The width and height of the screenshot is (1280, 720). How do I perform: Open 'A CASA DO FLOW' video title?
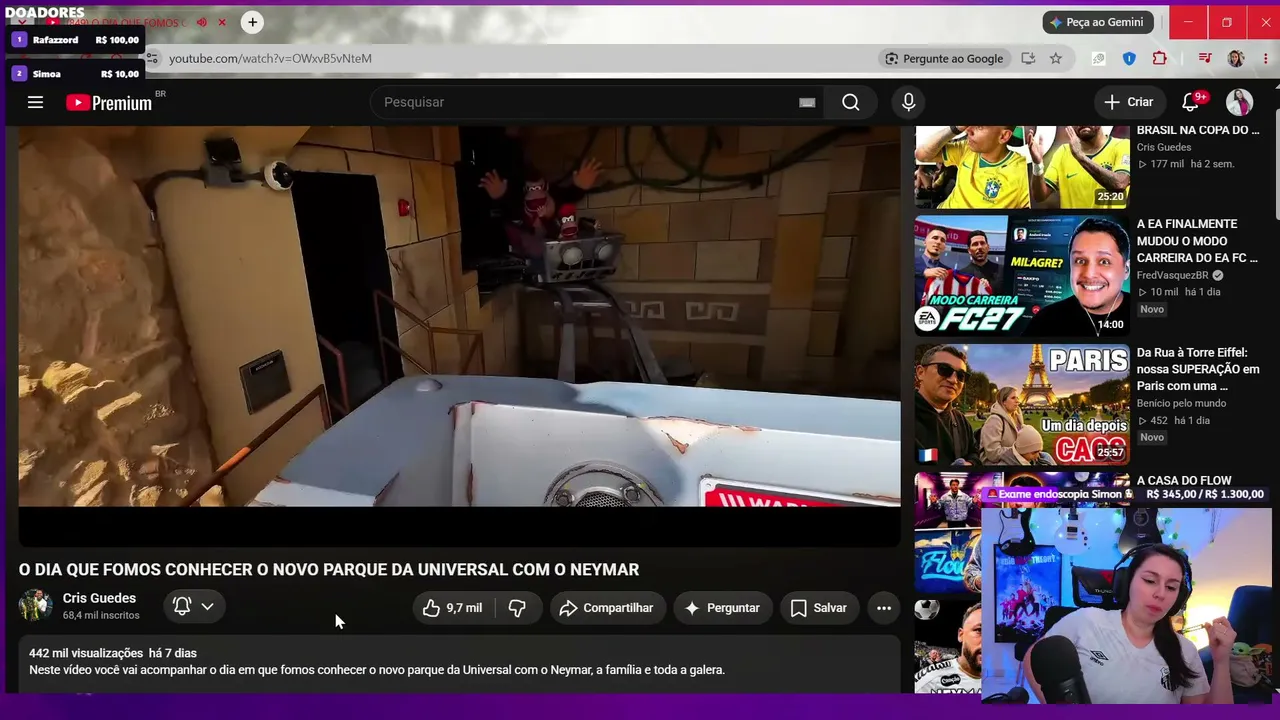click(x=1184, y=480)
